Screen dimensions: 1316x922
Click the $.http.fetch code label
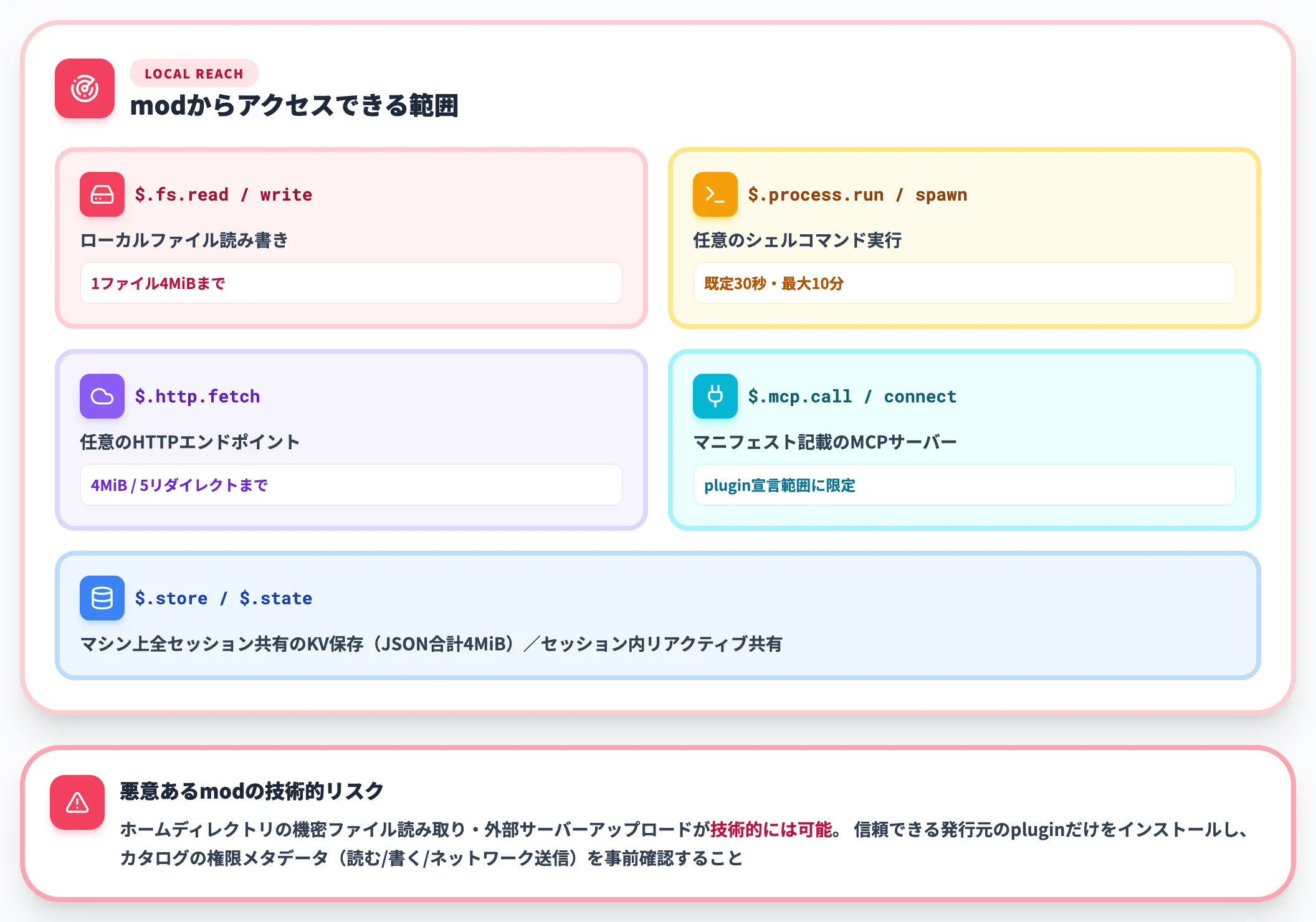198,396
